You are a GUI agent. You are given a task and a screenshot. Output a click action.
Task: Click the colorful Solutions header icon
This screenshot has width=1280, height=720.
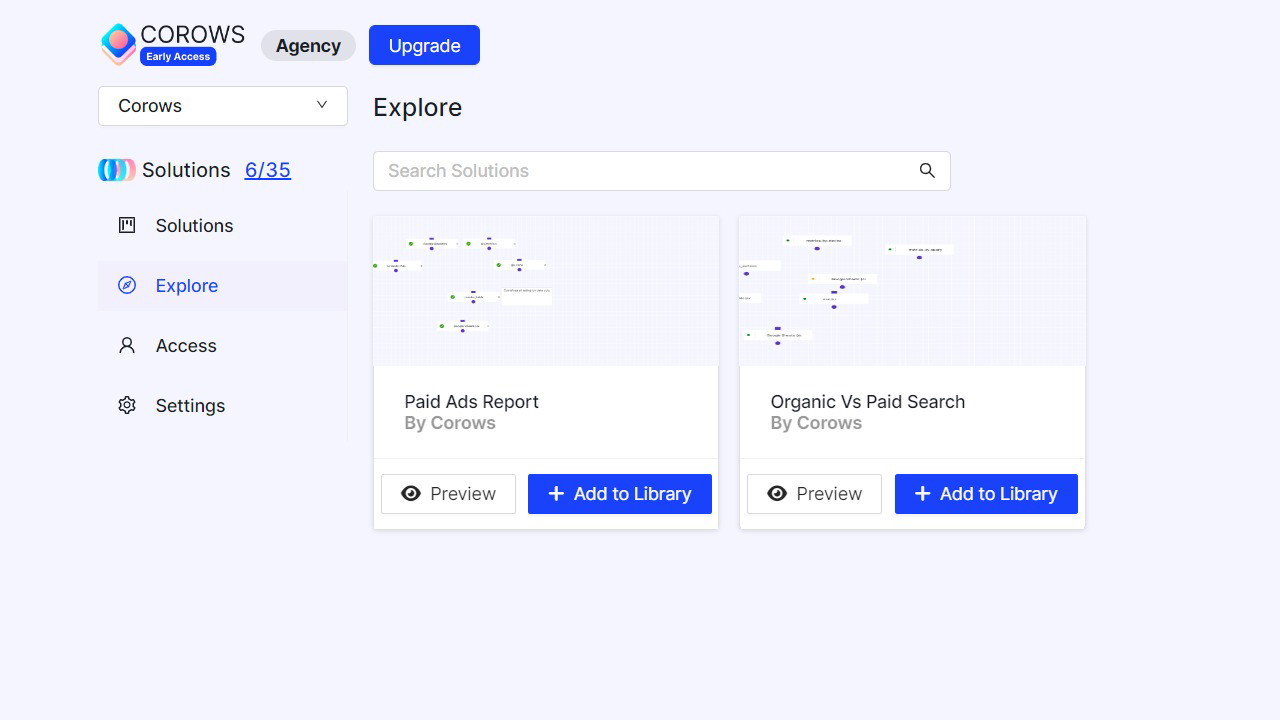point(117,170)
